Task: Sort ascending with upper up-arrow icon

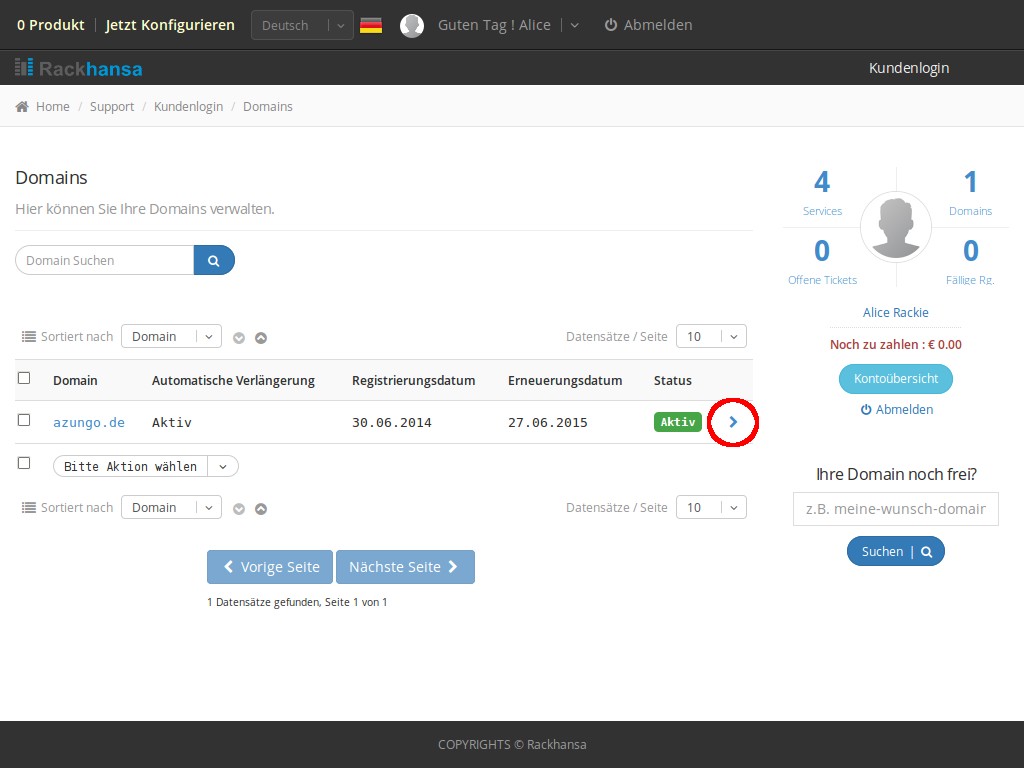Action: coord(261,338)
